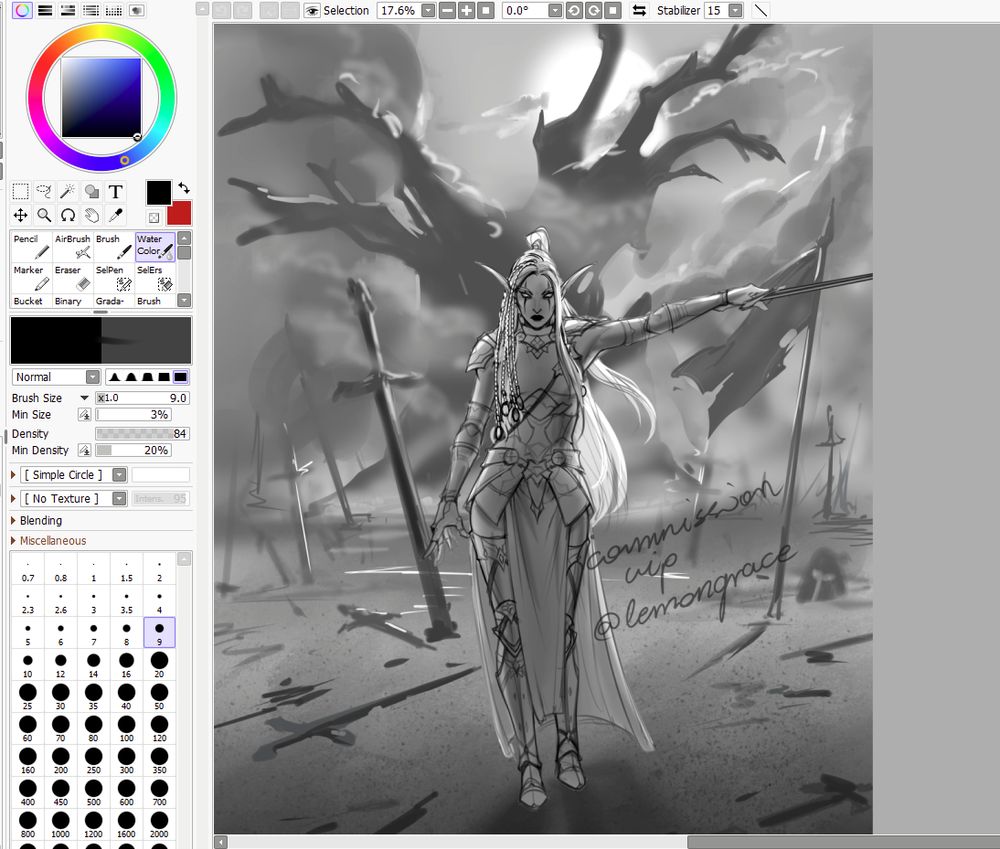Image resolution: width=1000 pixels, height=849 pixels.
Task: Click the black foreground color swatch
Action: [159, 193]
